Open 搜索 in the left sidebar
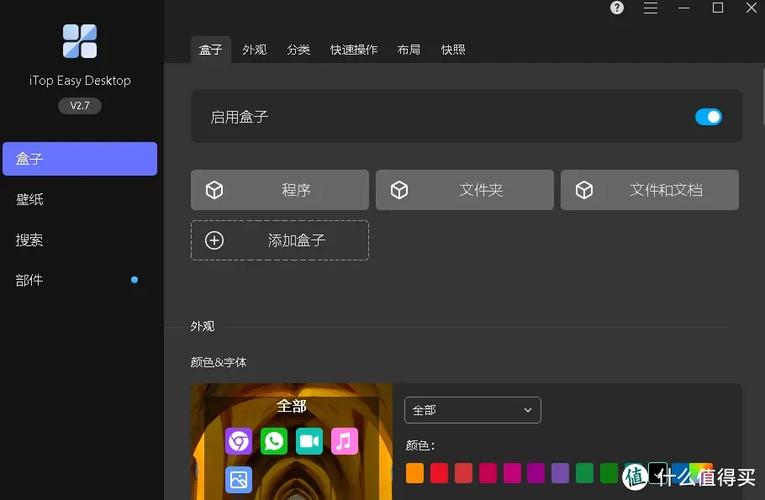The height and width of the screenshot is (500, 765). (80, 240)
